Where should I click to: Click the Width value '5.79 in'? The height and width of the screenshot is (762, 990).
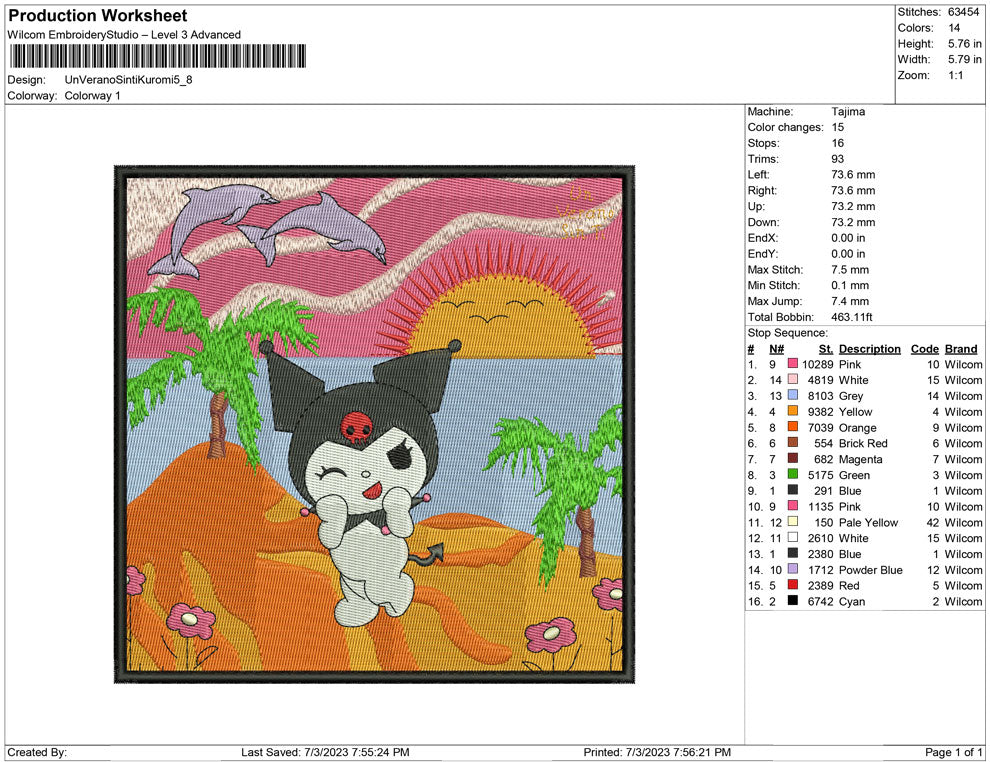tap(965, 59)
